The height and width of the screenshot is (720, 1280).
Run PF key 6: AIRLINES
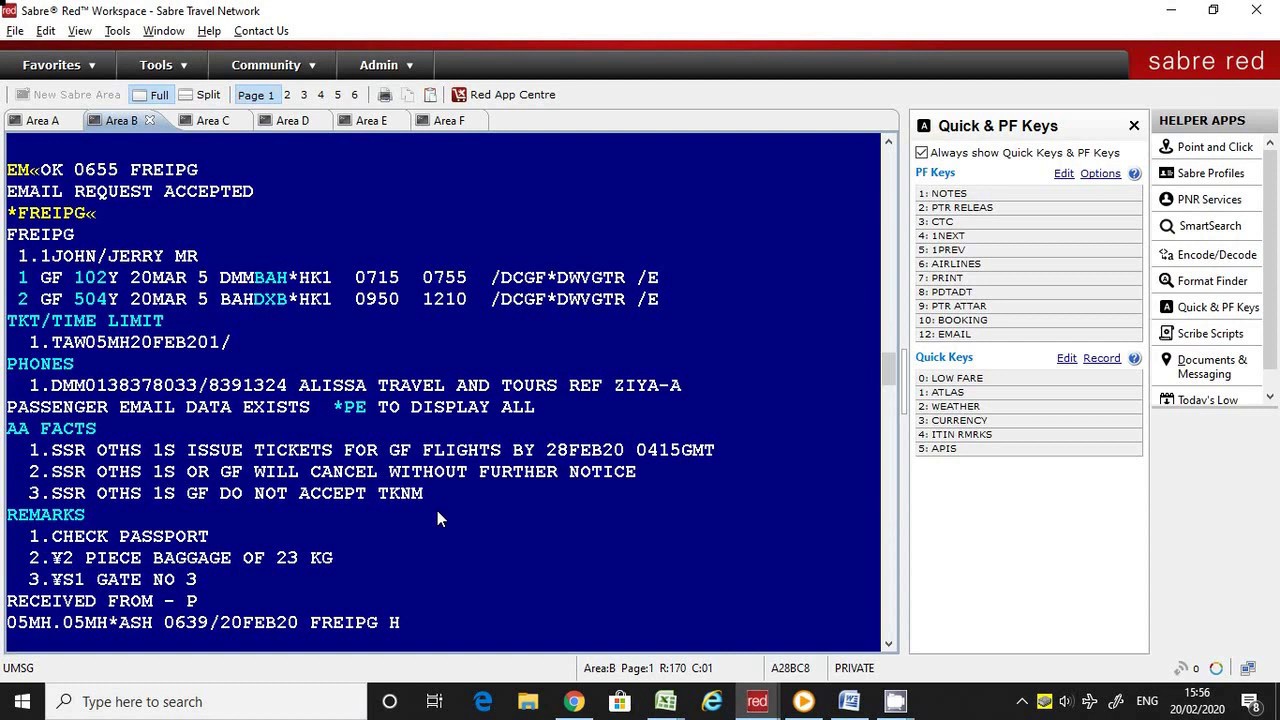[x=1029, y=264]
